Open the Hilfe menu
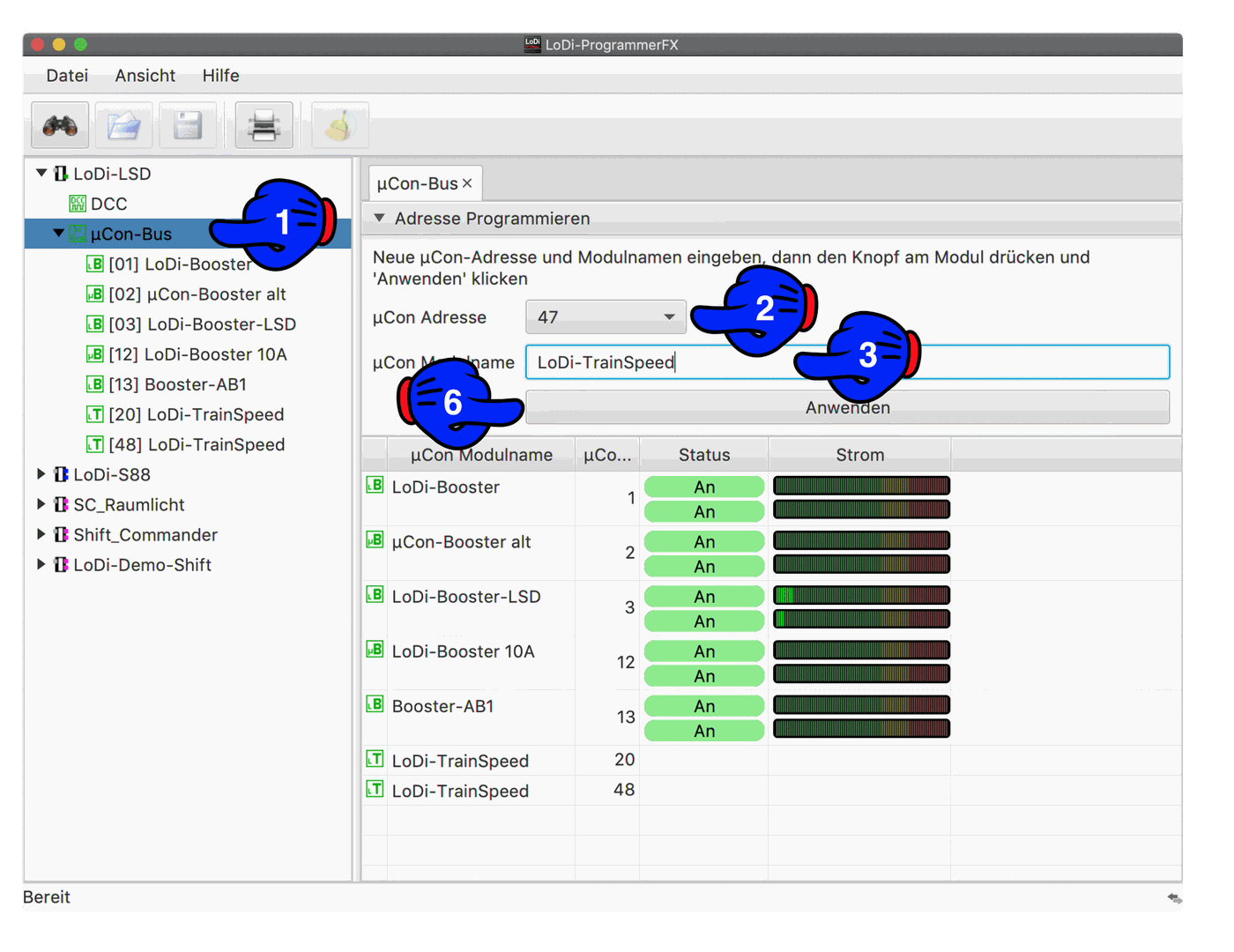The height and width of the screenshot is (952, 1234). pos(220,76)
